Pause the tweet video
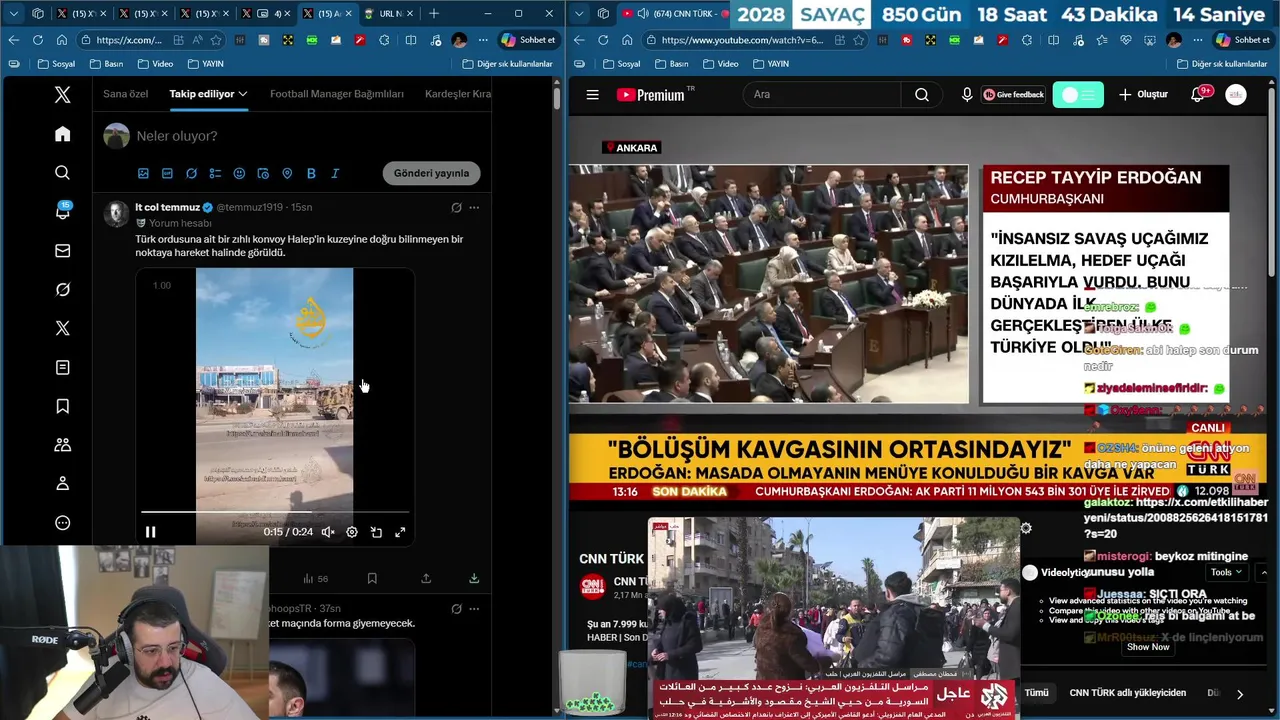 (151, 532)
